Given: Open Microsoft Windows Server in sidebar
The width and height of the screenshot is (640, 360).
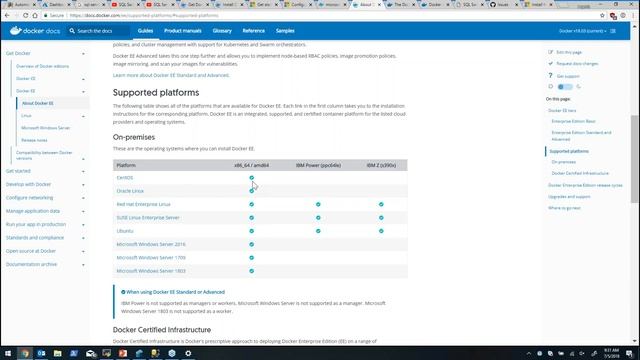Looking at the screenshot, I should [x=46, y=128].
